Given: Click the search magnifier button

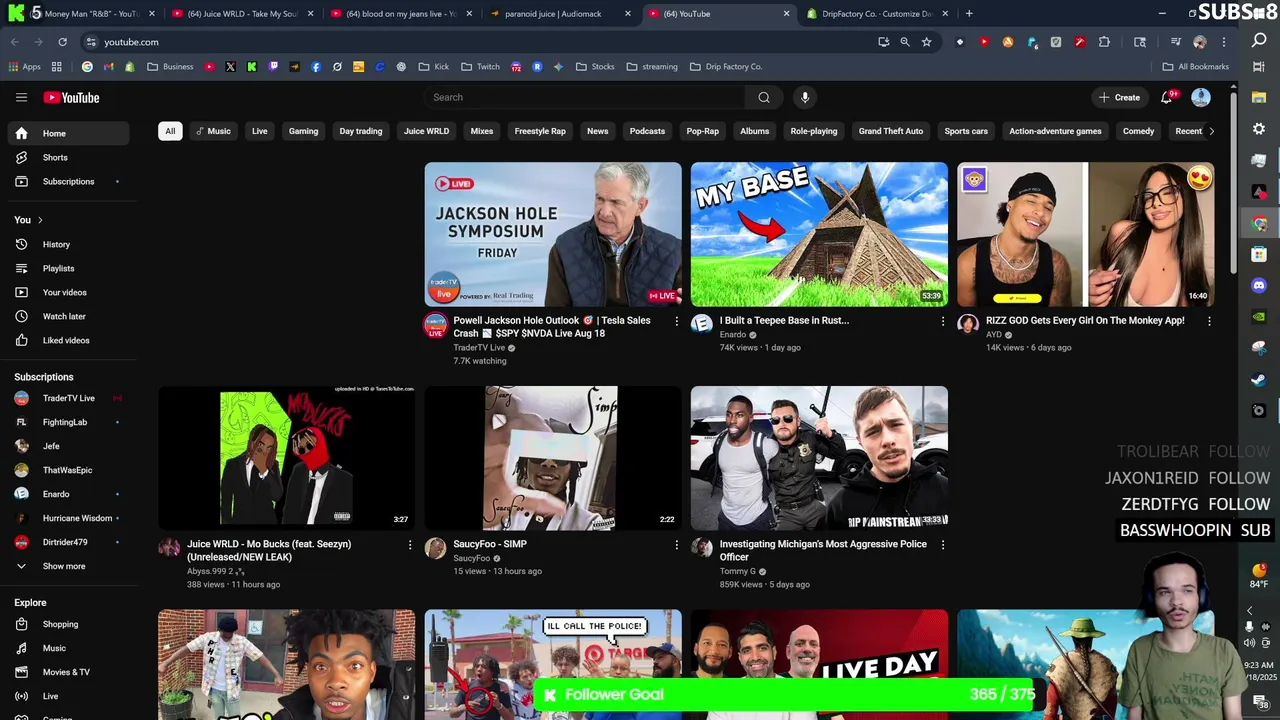Looking at the screenshot, I should (x=764, y=97).
